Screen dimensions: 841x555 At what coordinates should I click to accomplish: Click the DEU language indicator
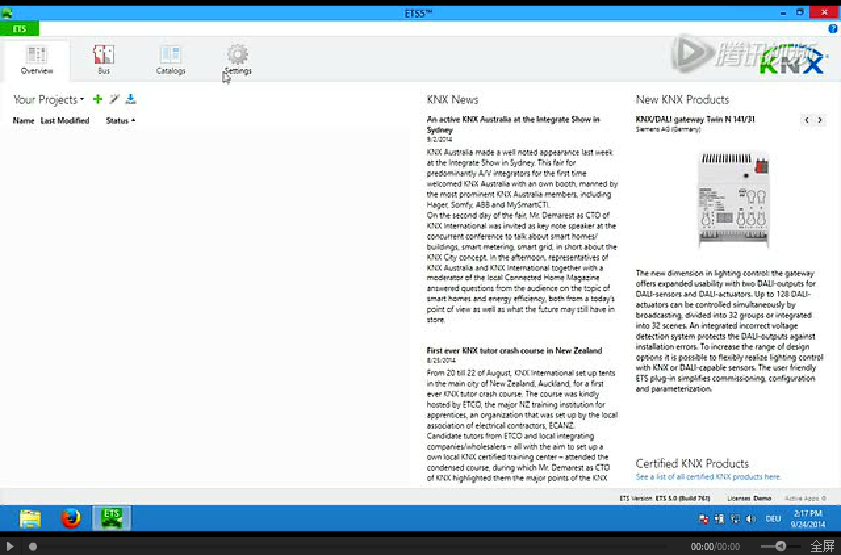click(773, 519)
